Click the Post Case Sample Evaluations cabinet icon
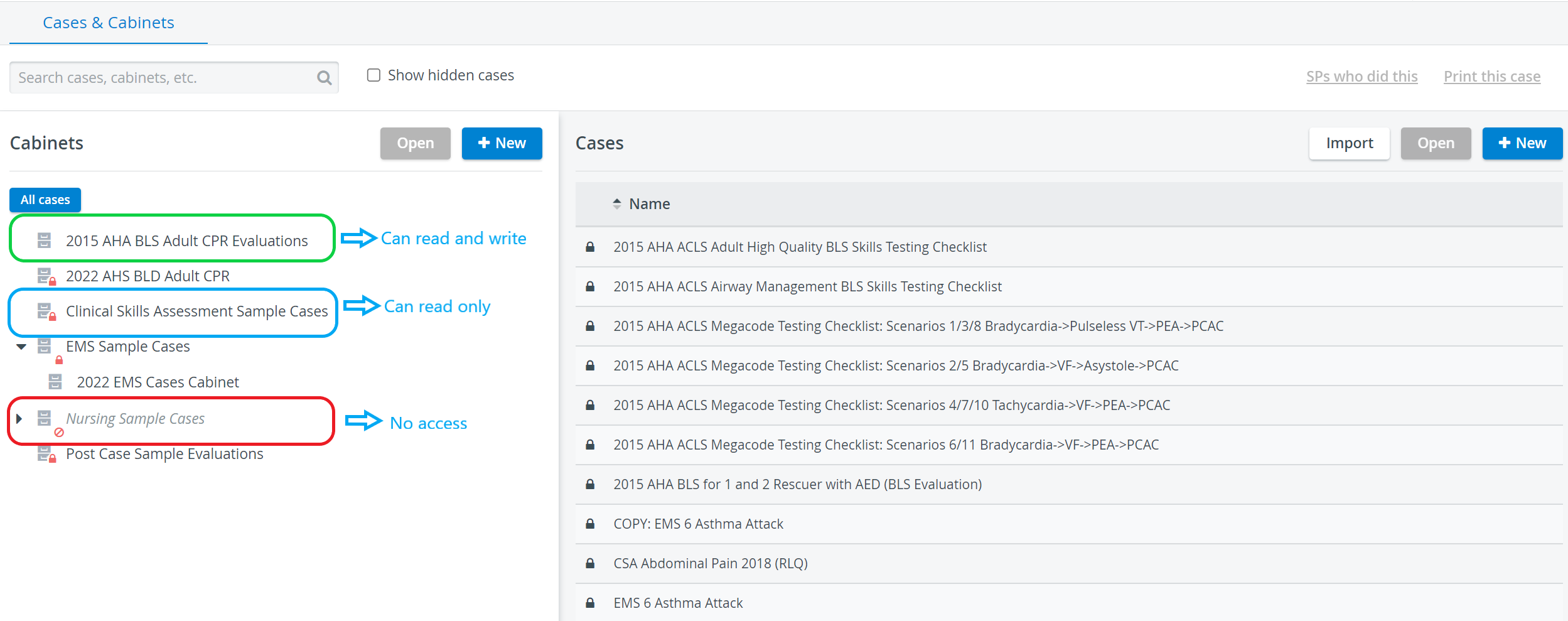Viewport: 1568px width, 621px height. pos(46,453)
